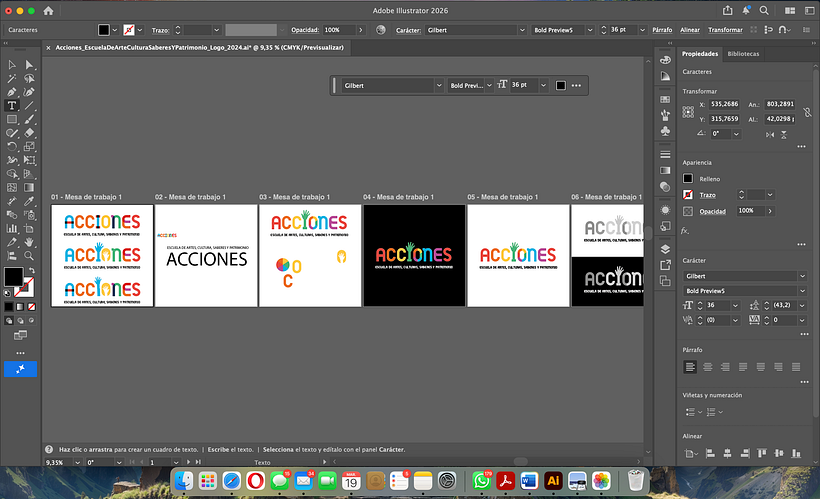820x499 pixels.
Task: Set toolbox mode to Gradient
Action: (20, 307)
